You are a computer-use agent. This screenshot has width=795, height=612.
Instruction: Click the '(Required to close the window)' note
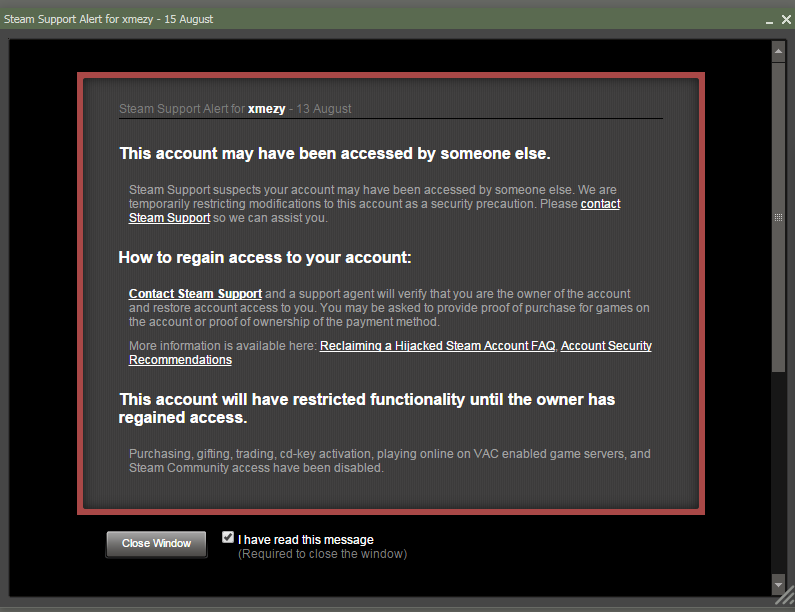[322, 554]
